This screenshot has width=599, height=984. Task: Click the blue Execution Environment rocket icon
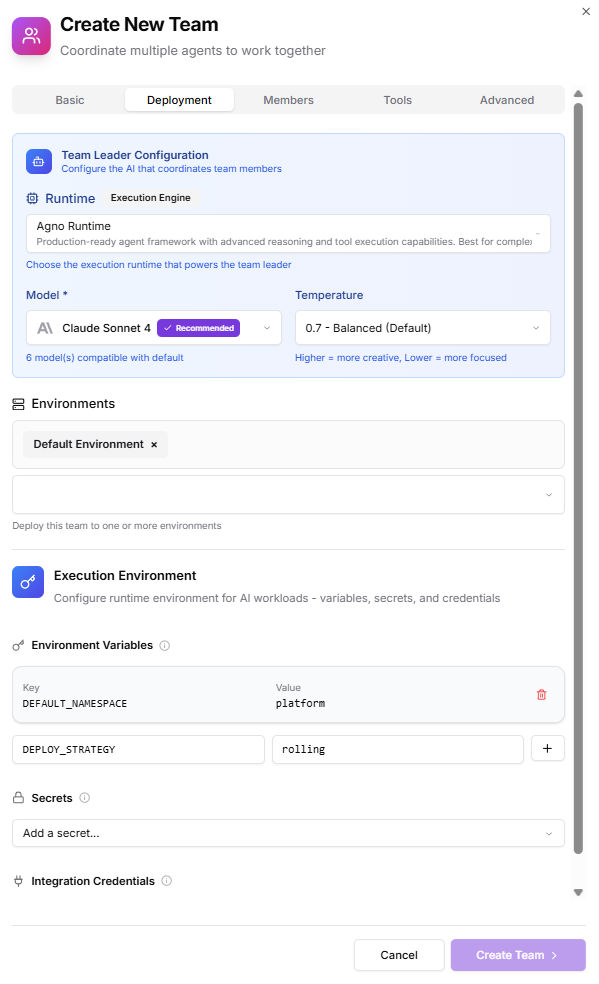tap(27, 581)
